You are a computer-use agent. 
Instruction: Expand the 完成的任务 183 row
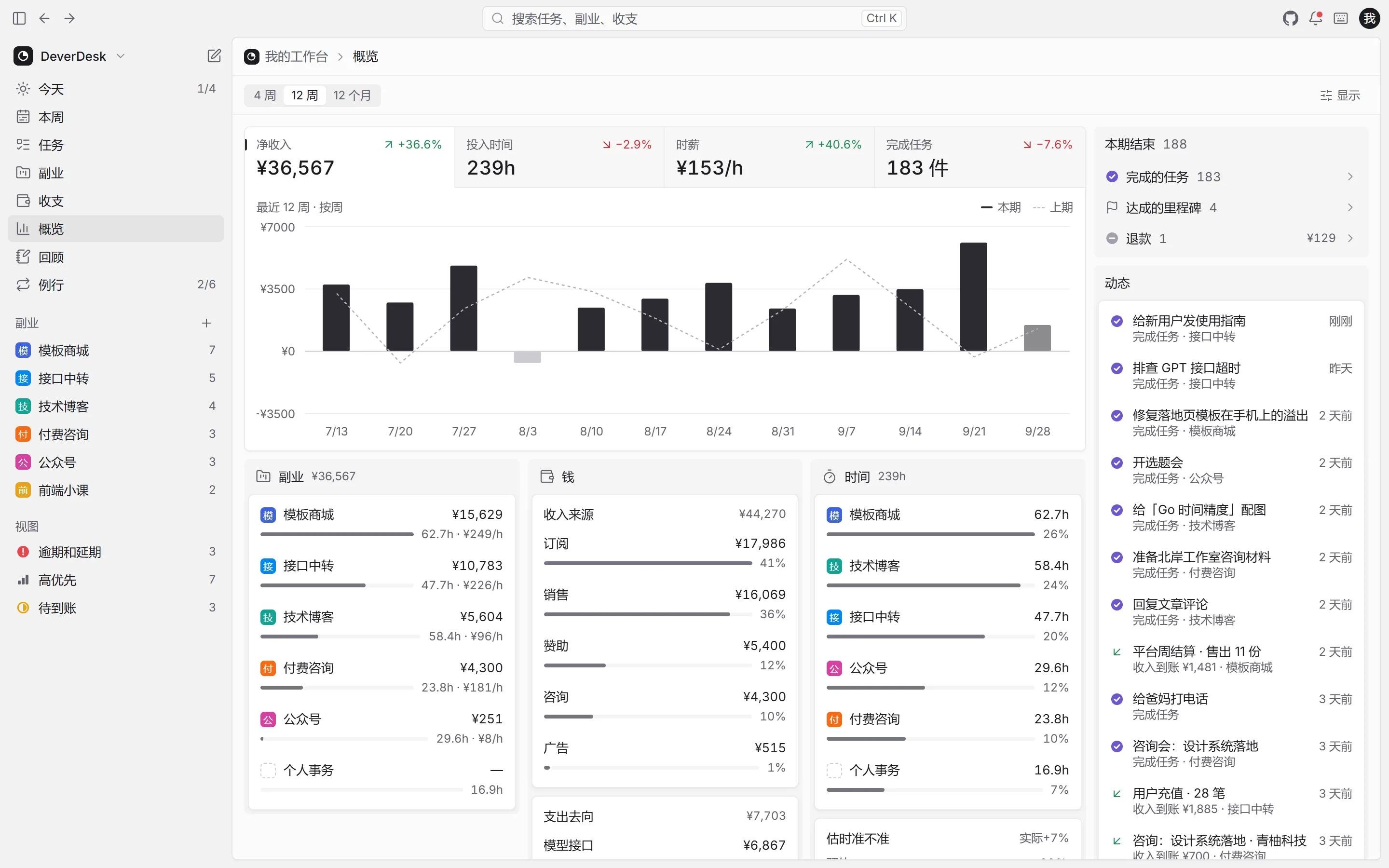[1231, 176]
